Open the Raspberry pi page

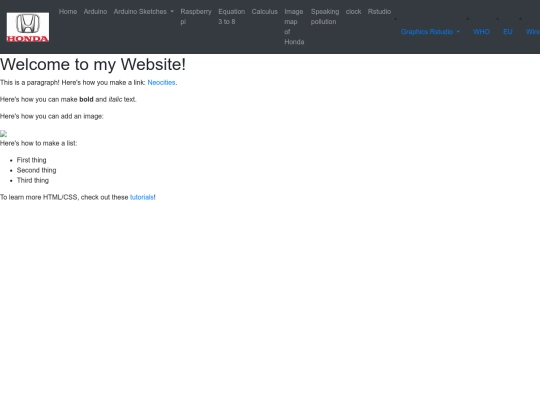point(196,17)
